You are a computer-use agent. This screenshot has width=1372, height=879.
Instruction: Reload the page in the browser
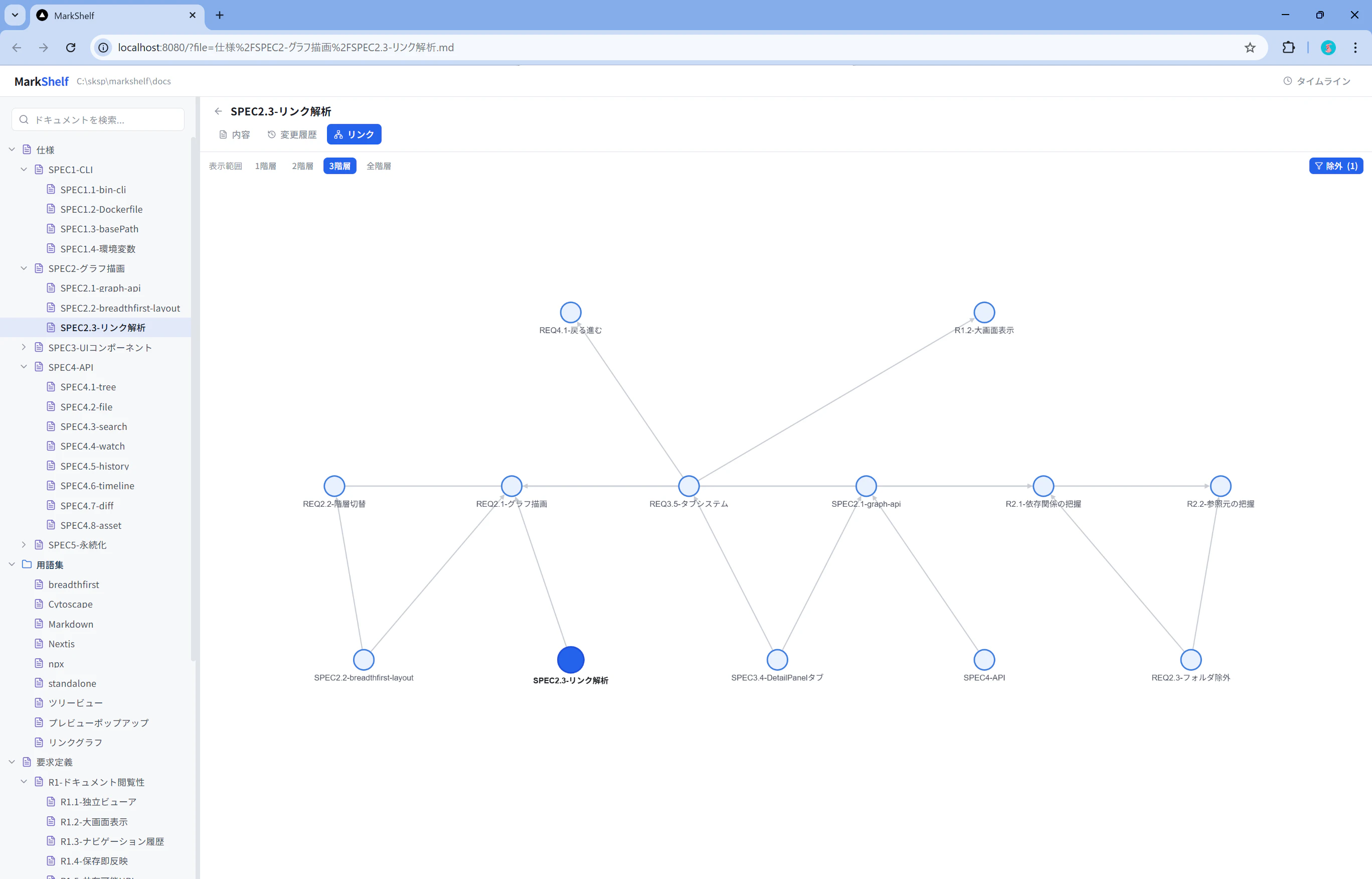pos(71,47)
